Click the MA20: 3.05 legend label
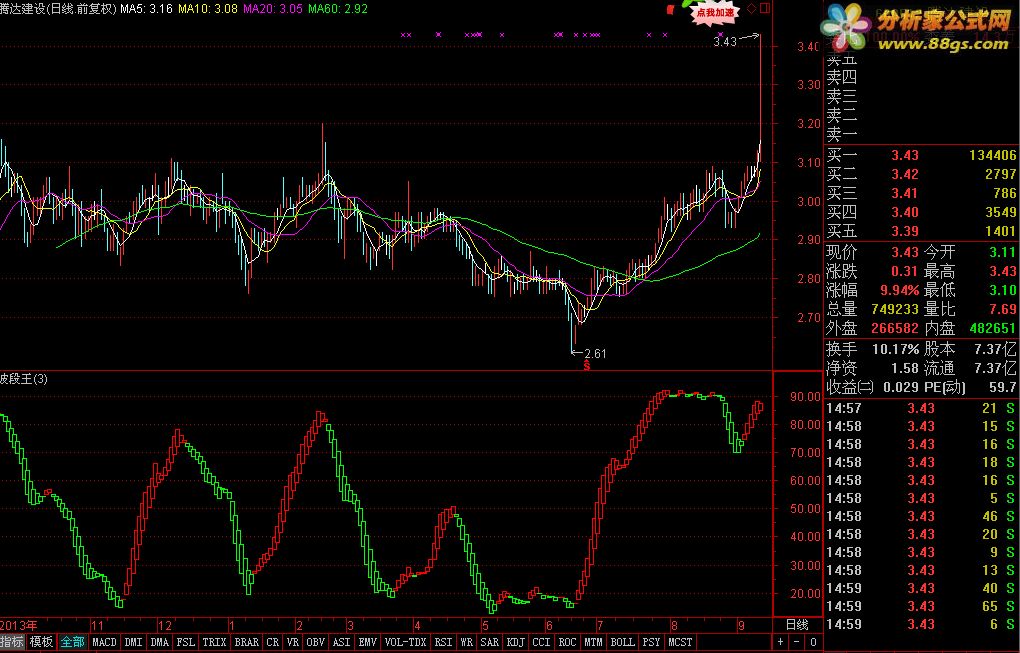Screen dimensions: 1020x653 273,8
